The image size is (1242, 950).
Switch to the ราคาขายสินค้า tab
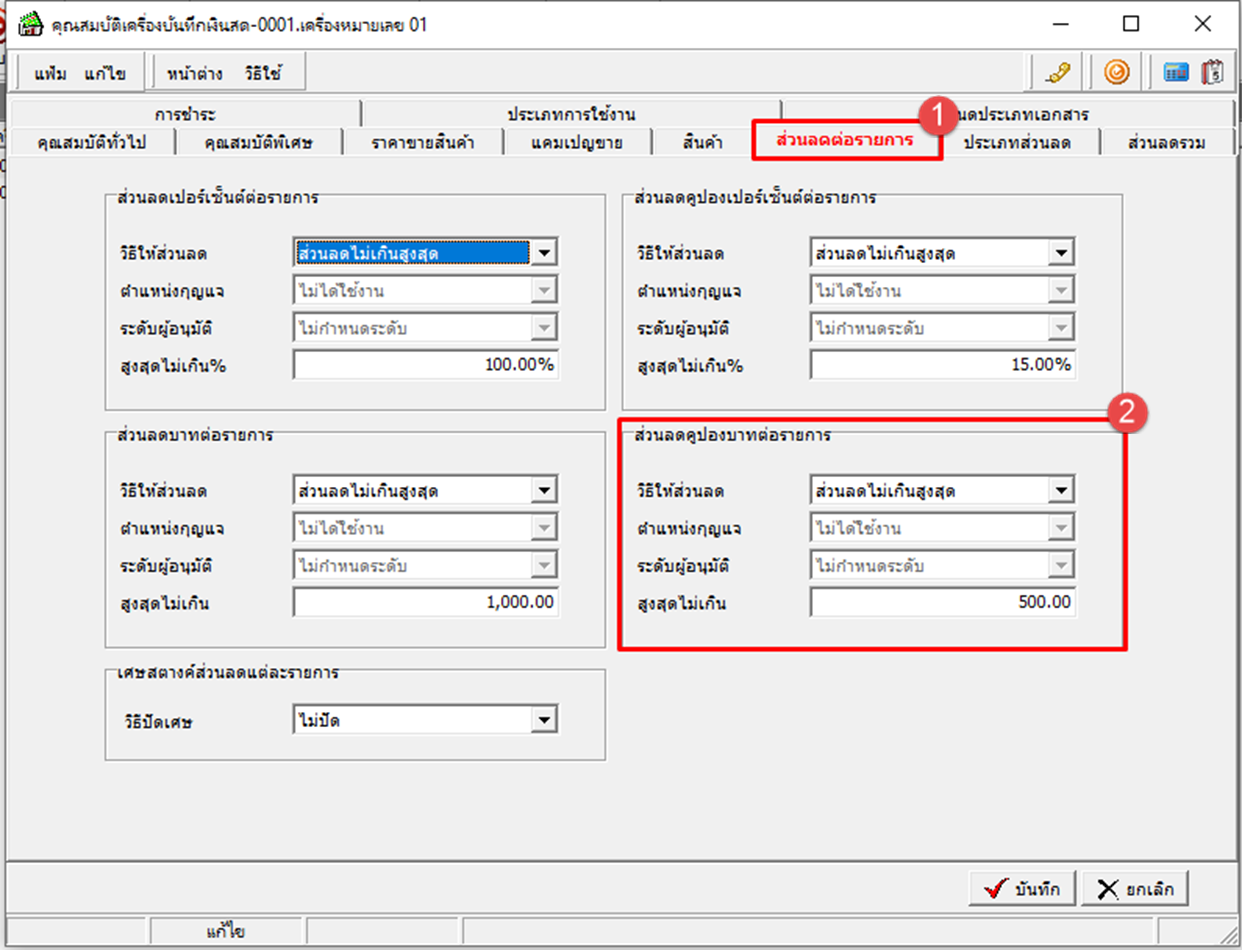pos(422,143)
